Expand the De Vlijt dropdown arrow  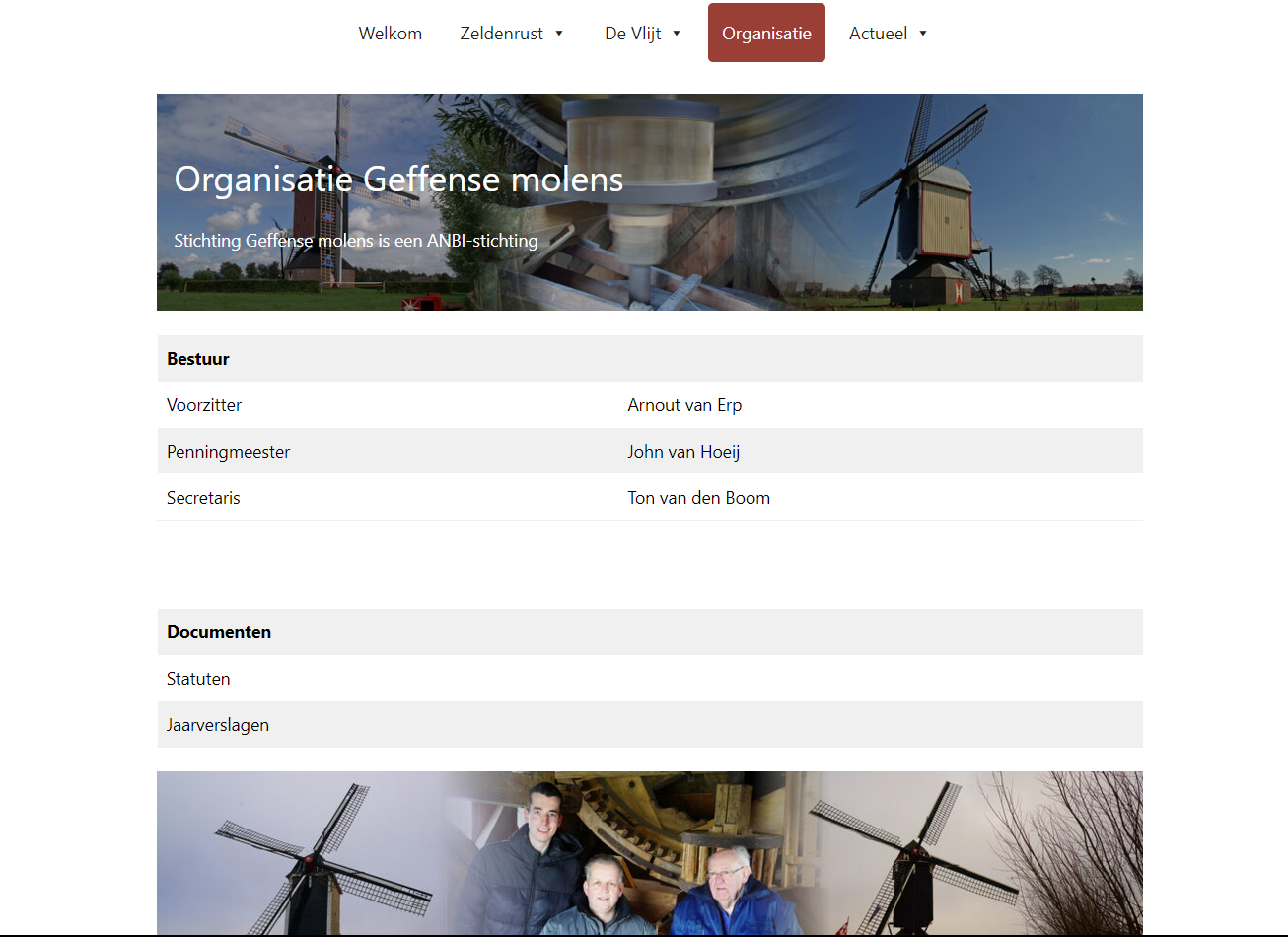[x=677, y=34]
